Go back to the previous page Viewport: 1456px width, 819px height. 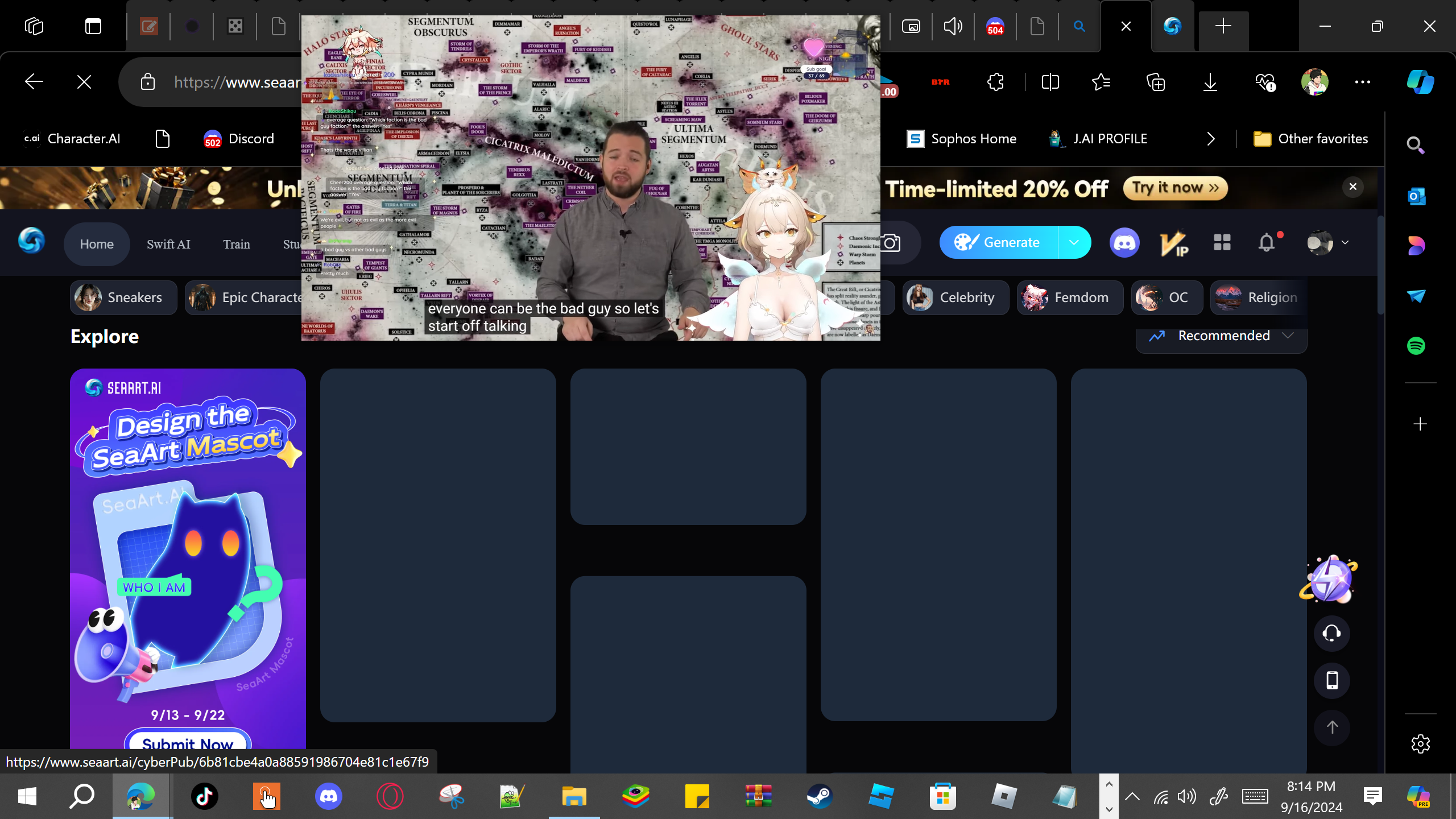[34, 82]
